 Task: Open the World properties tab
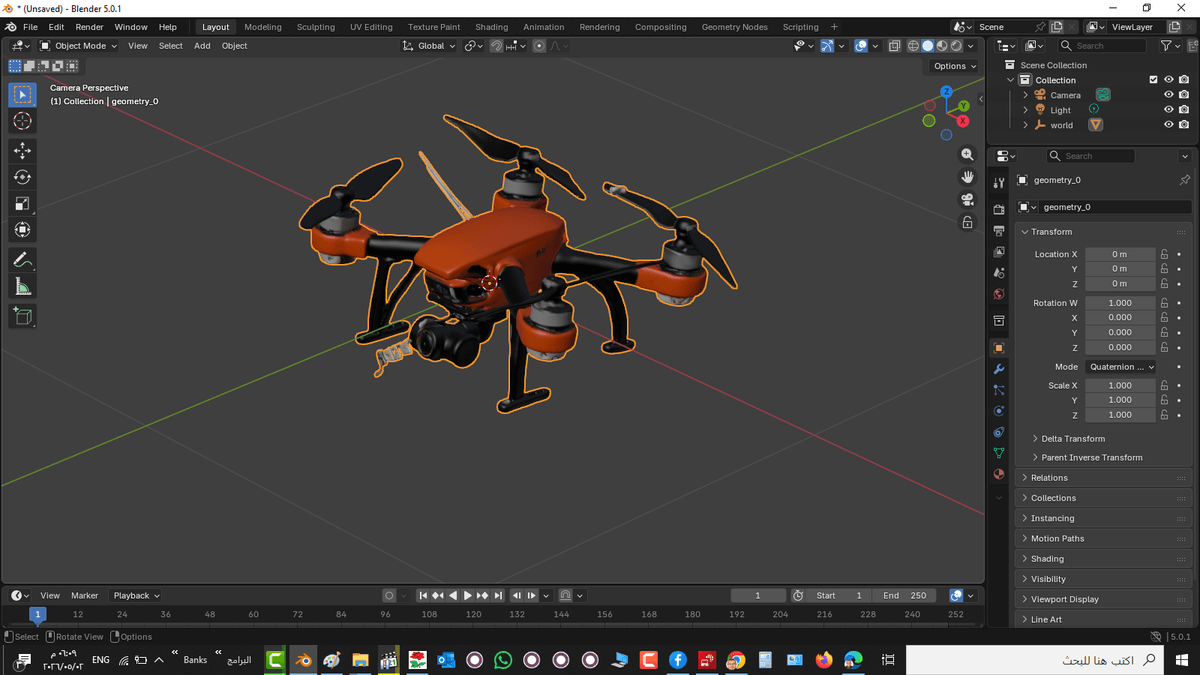click(x=998, y=294)
